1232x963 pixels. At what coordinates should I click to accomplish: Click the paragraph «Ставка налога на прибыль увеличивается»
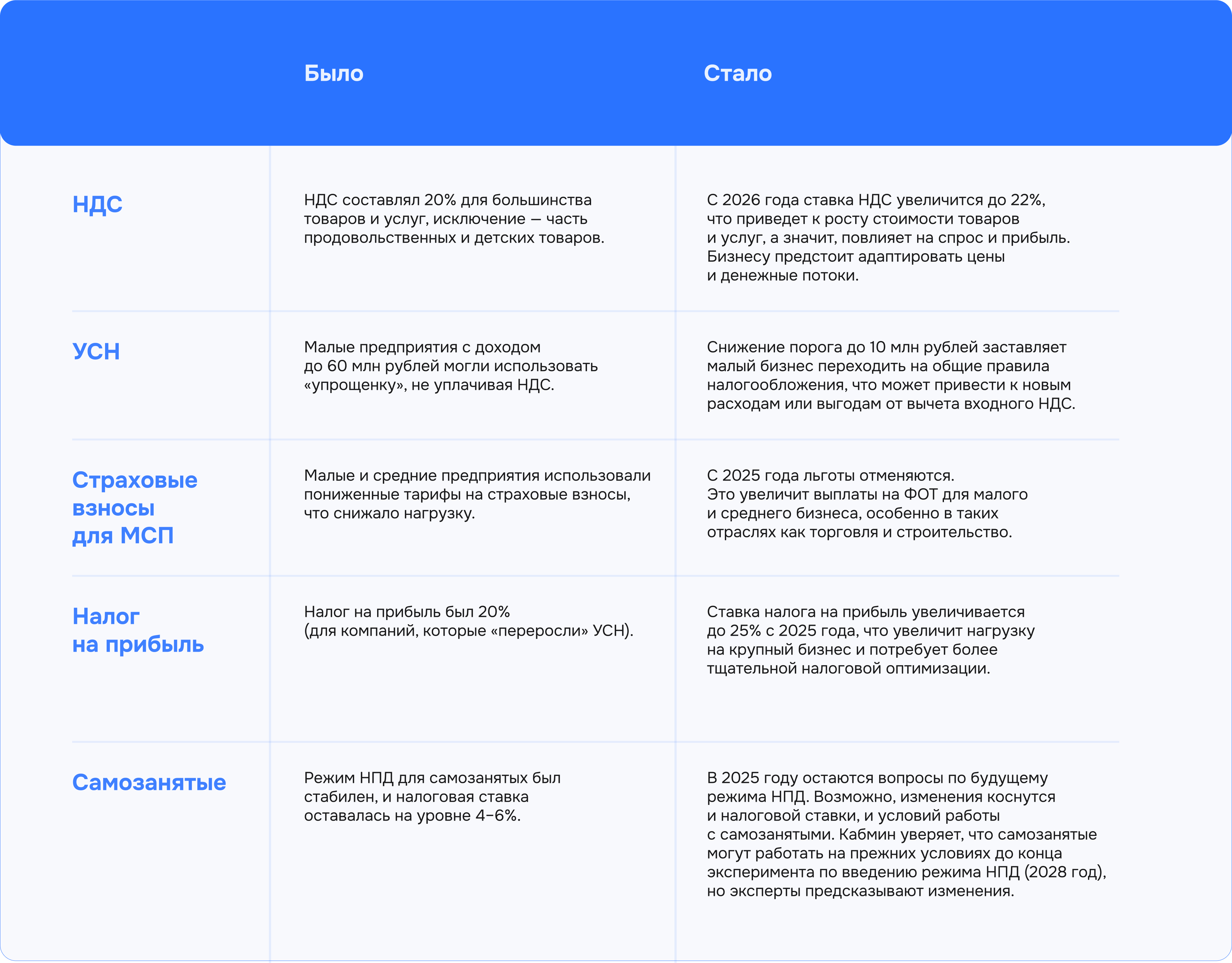click(871, 640)
